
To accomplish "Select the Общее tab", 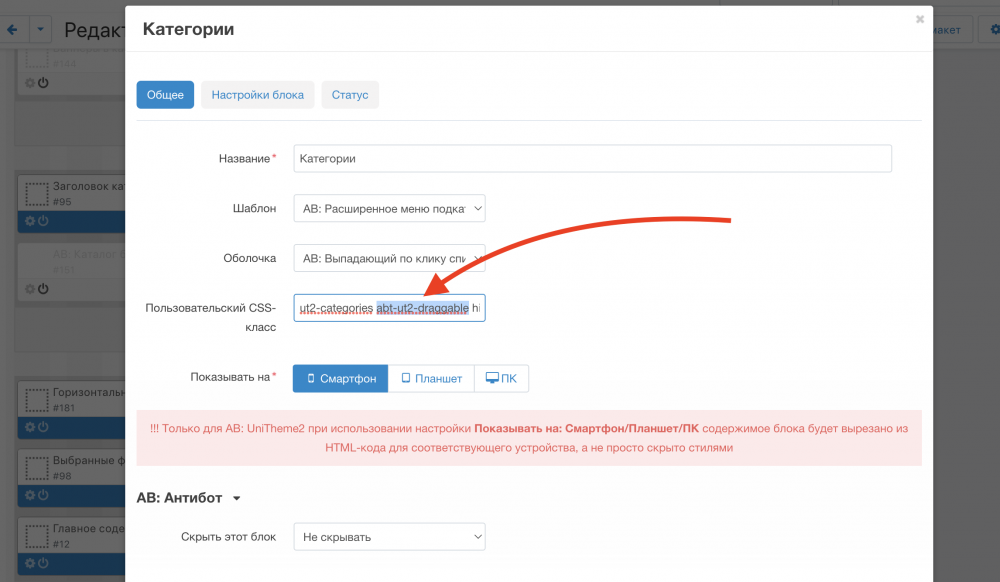I will tap(165, 95).
